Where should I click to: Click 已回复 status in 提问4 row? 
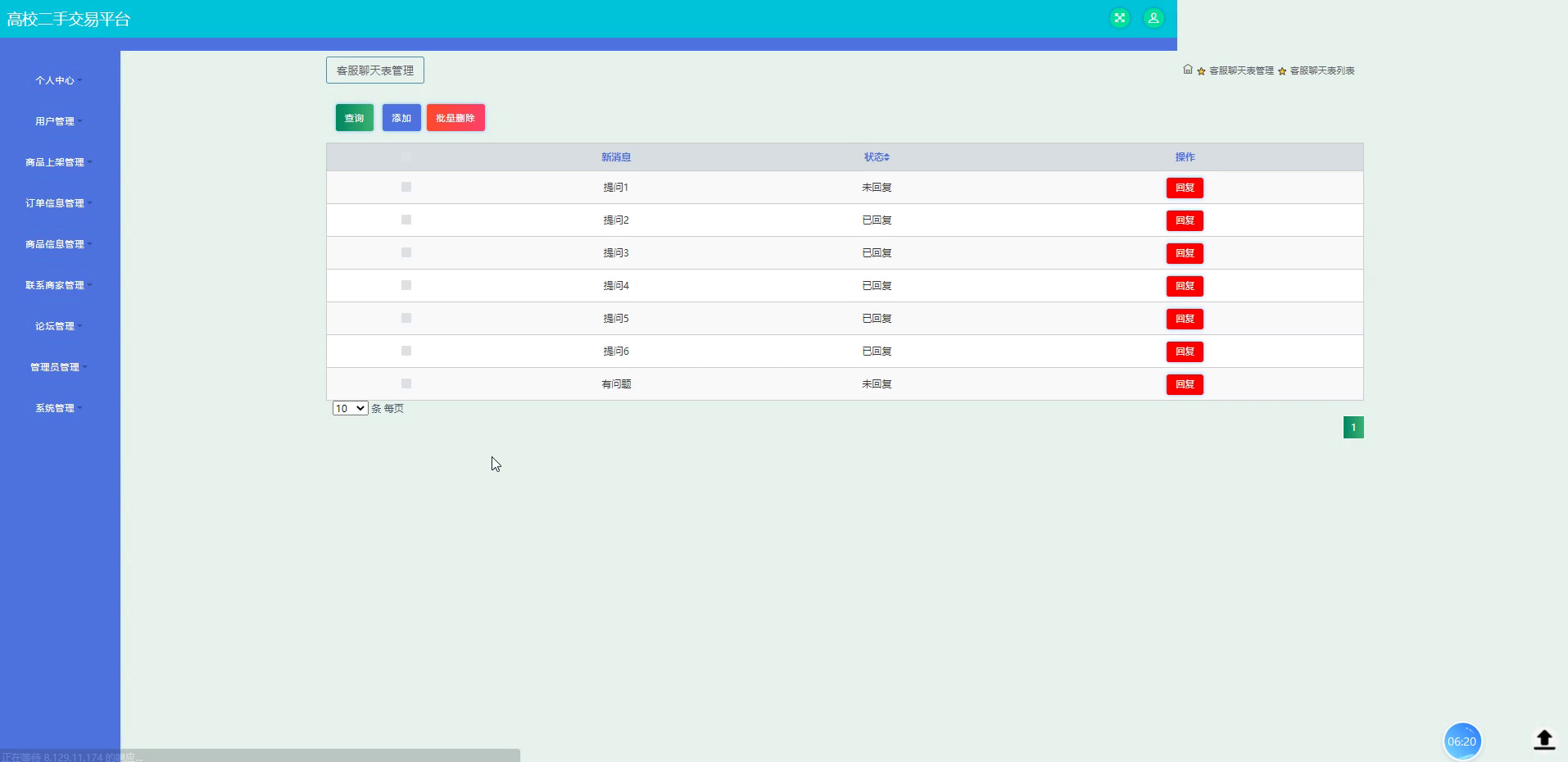(x=877, y=286)
